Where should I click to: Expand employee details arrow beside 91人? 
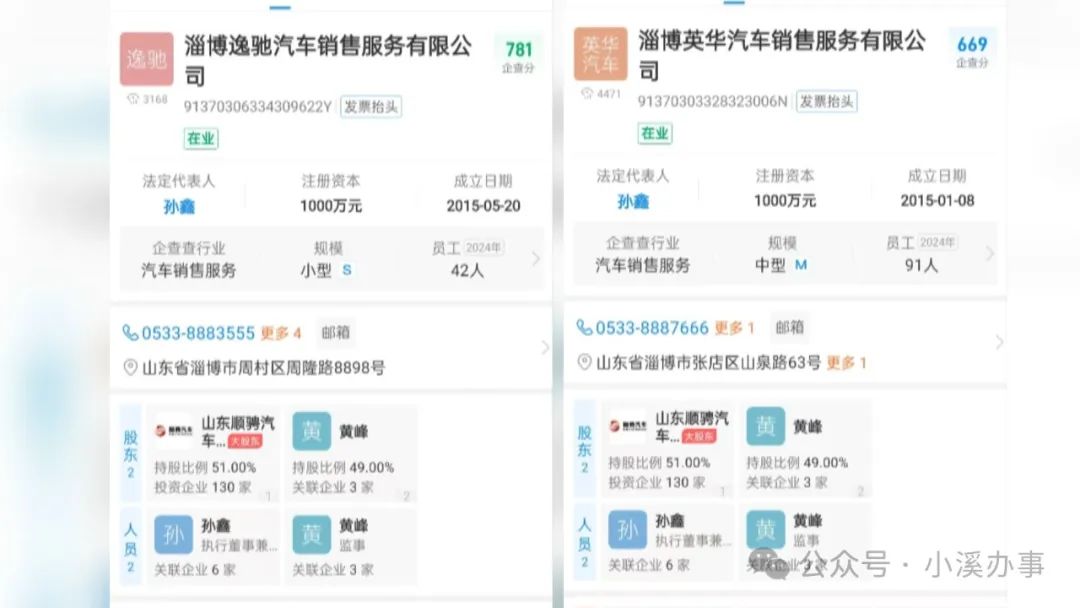(x=990, y=254)
